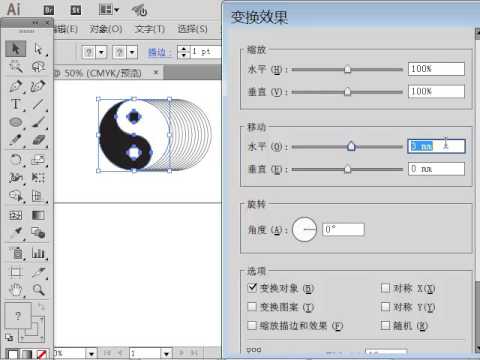Open the 文字(T) menu
This screenshot has height=360, width=480.
150,29
